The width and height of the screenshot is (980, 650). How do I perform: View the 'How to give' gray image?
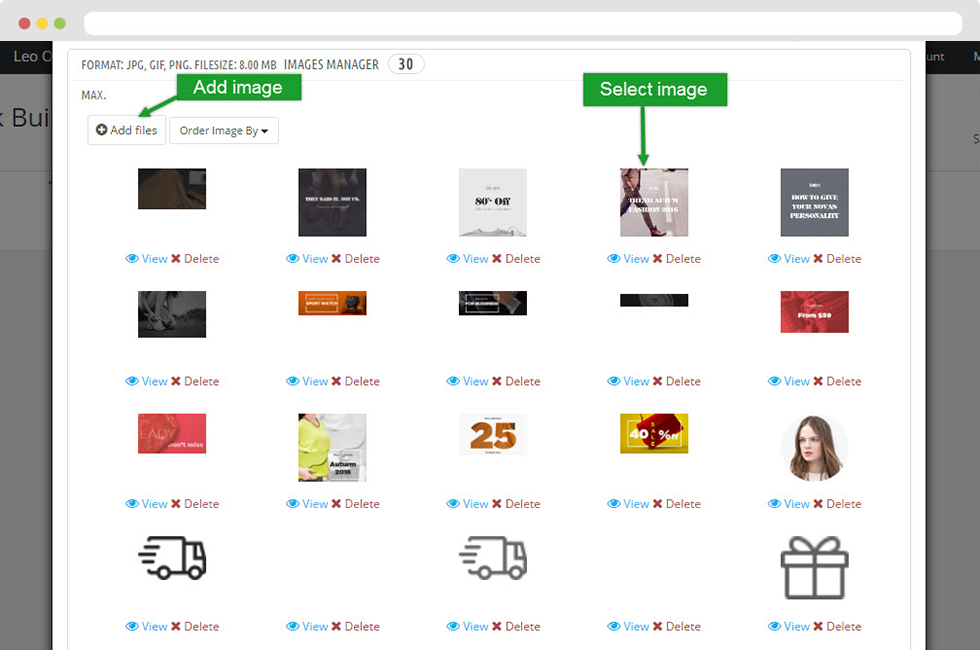pyautogui.click(x=789, y=259)
